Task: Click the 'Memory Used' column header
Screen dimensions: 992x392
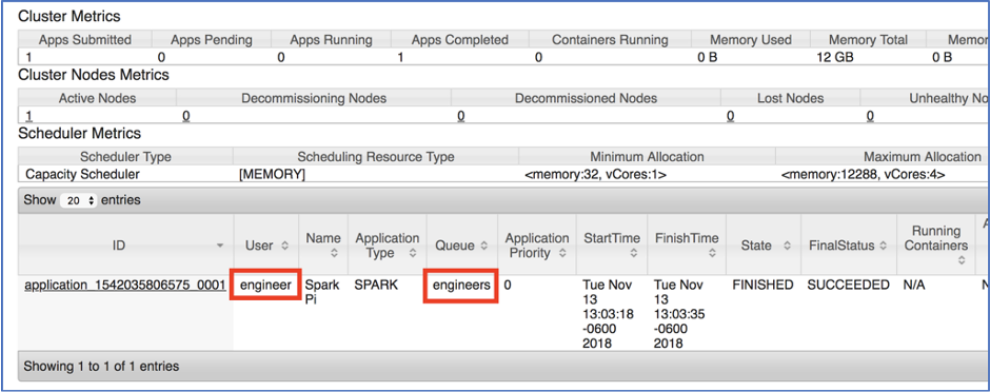Action: [x=750, y=40]
